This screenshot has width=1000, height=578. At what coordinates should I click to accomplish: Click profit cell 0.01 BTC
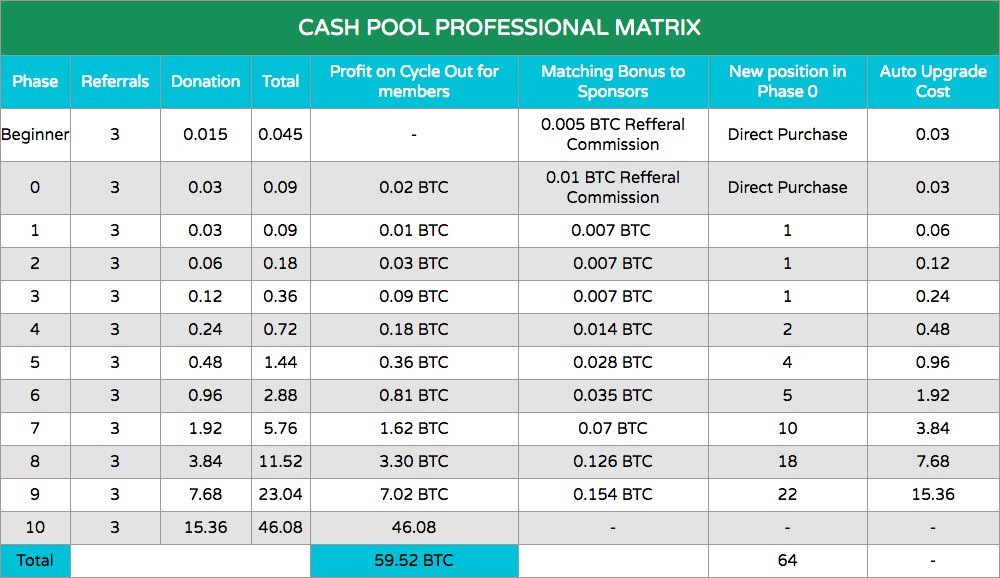tap(414, 230)
